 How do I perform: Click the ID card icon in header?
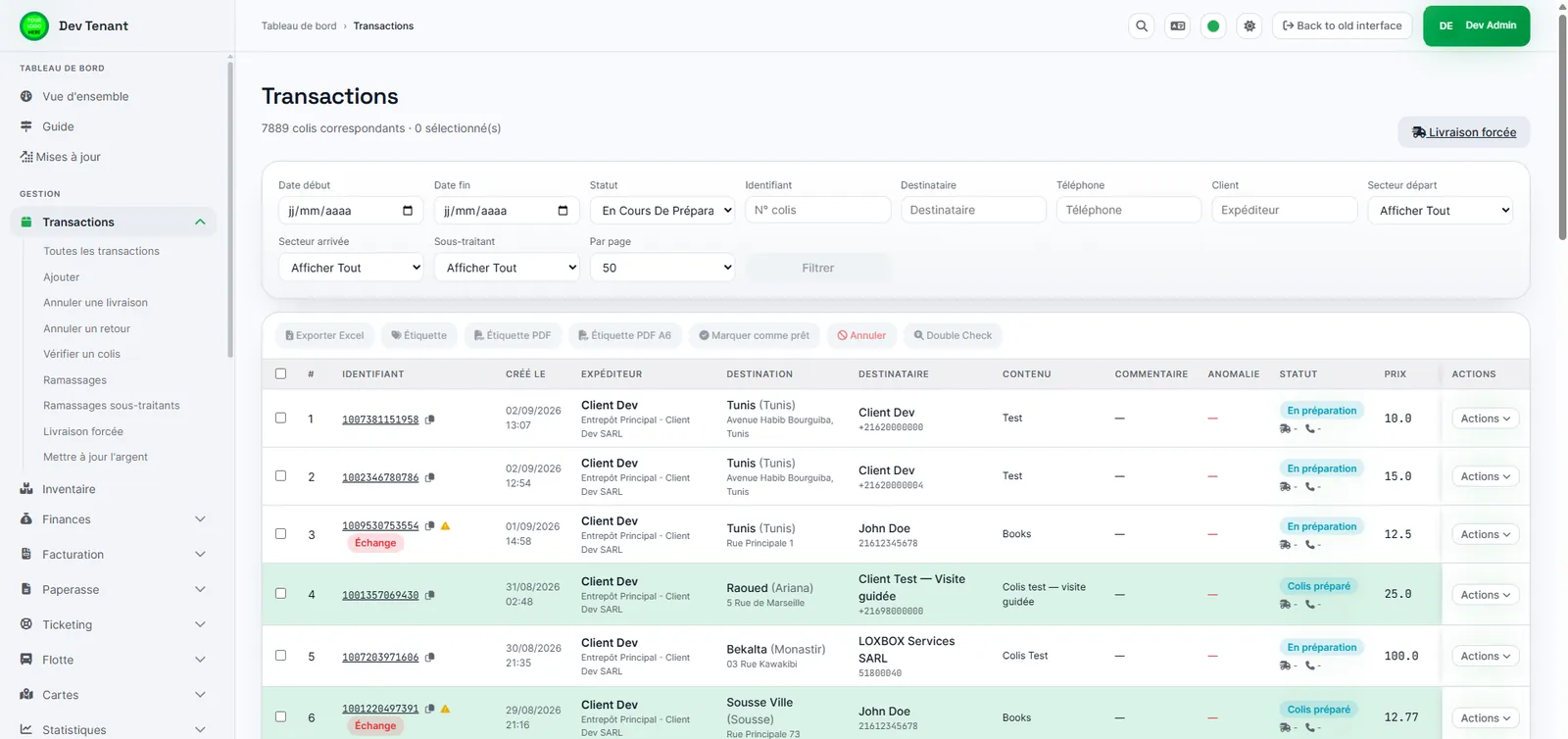click(1178, 26)
